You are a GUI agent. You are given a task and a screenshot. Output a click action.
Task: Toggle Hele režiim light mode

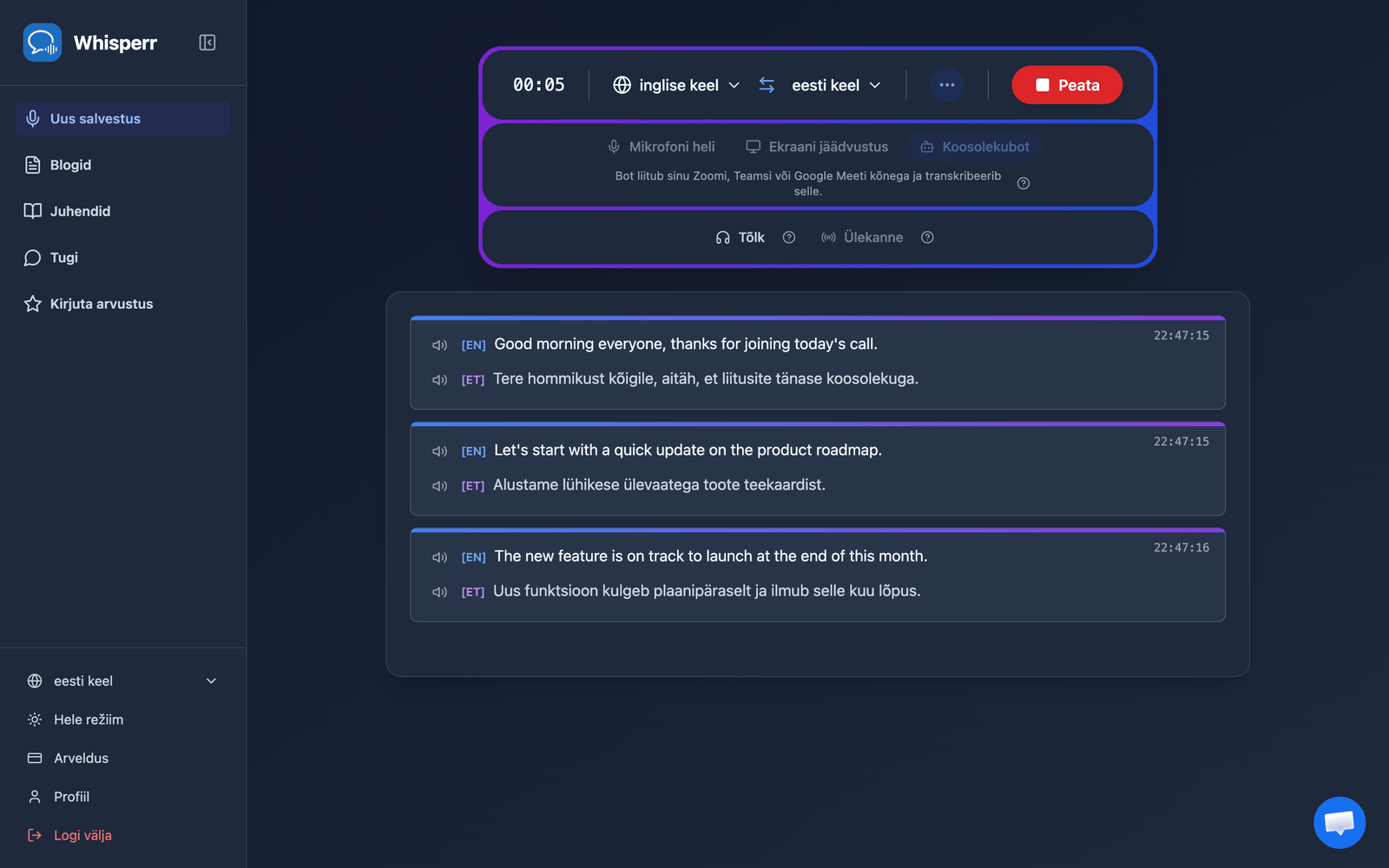point(122,720)
